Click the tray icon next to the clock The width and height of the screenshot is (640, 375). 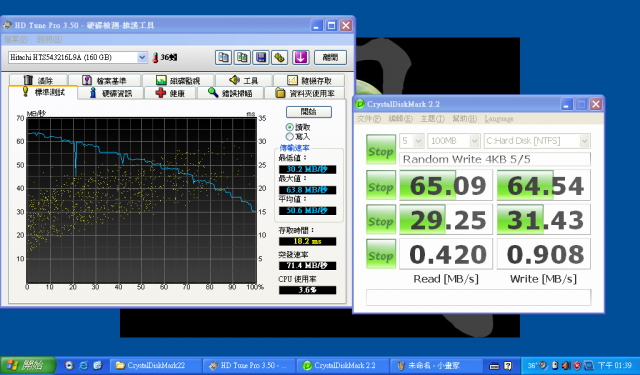click(588, 366)
